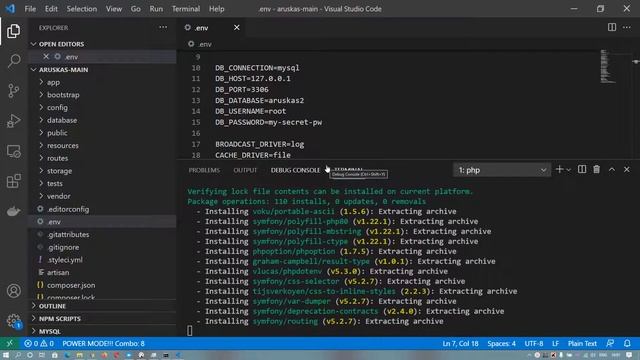Click the feedback icon in status bar
Viewport: 640px width, 360px height.
(610, 343)
